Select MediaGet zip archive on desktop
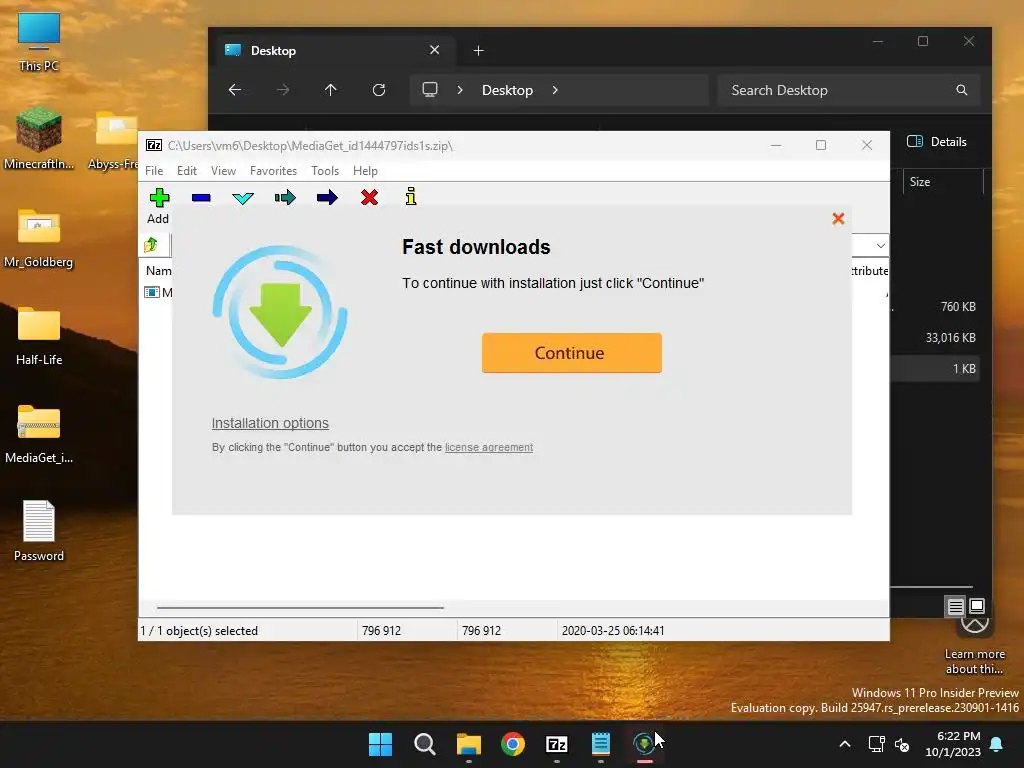Viewport: 1024px width, 768px height. point(39,433)
